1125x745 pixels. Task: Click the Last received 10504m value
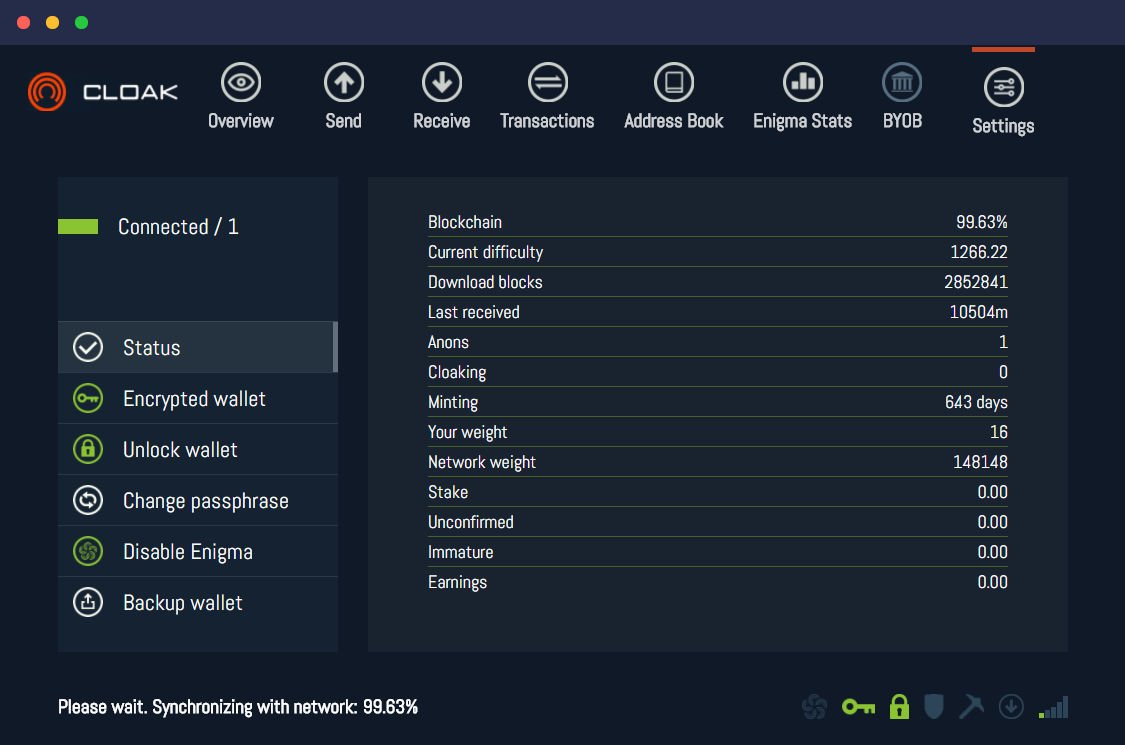point(979,312)
